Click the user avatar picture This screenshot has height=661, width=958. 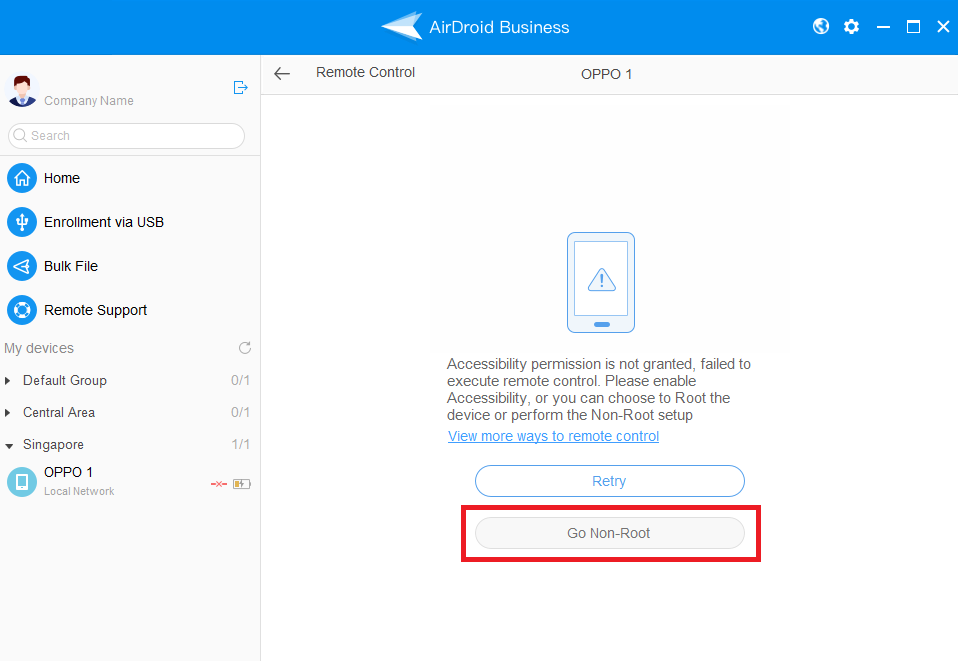pos(22,90)
